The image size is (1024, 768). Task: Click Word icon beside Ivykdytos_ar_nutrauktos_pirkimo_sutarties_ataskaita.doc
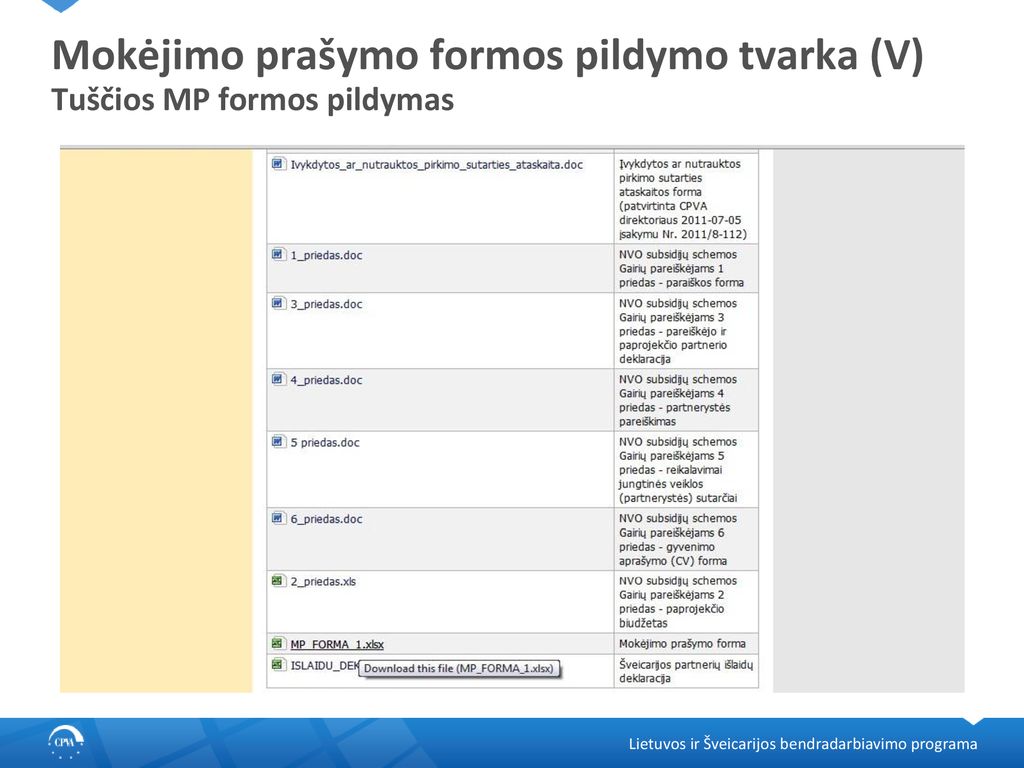[279, 163]
